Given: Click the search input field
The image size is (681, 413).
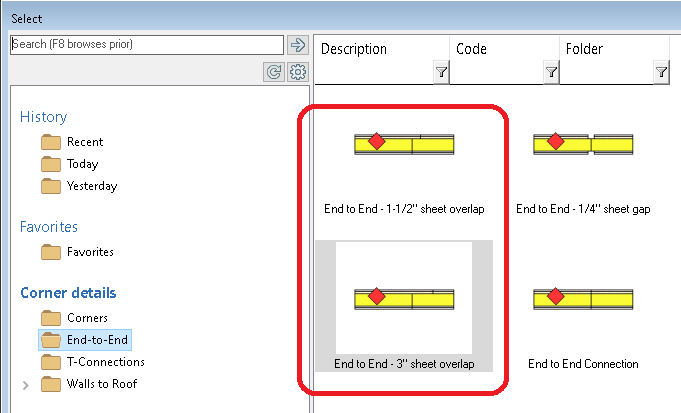Looking at the screenshot, I should click(146, 45).
